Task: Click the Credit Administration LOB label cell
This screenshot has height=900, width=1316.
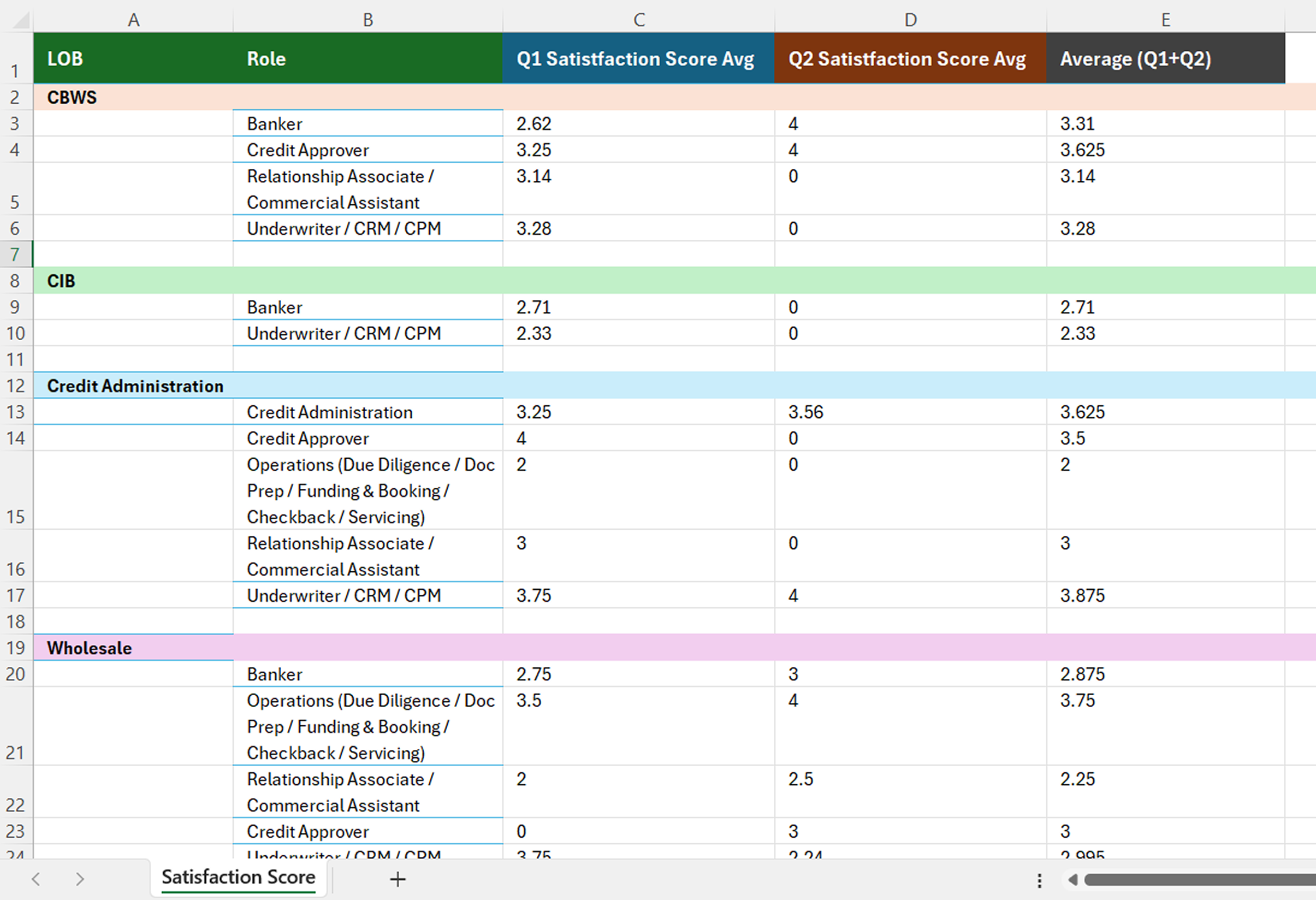Action: tap(135, 386)
